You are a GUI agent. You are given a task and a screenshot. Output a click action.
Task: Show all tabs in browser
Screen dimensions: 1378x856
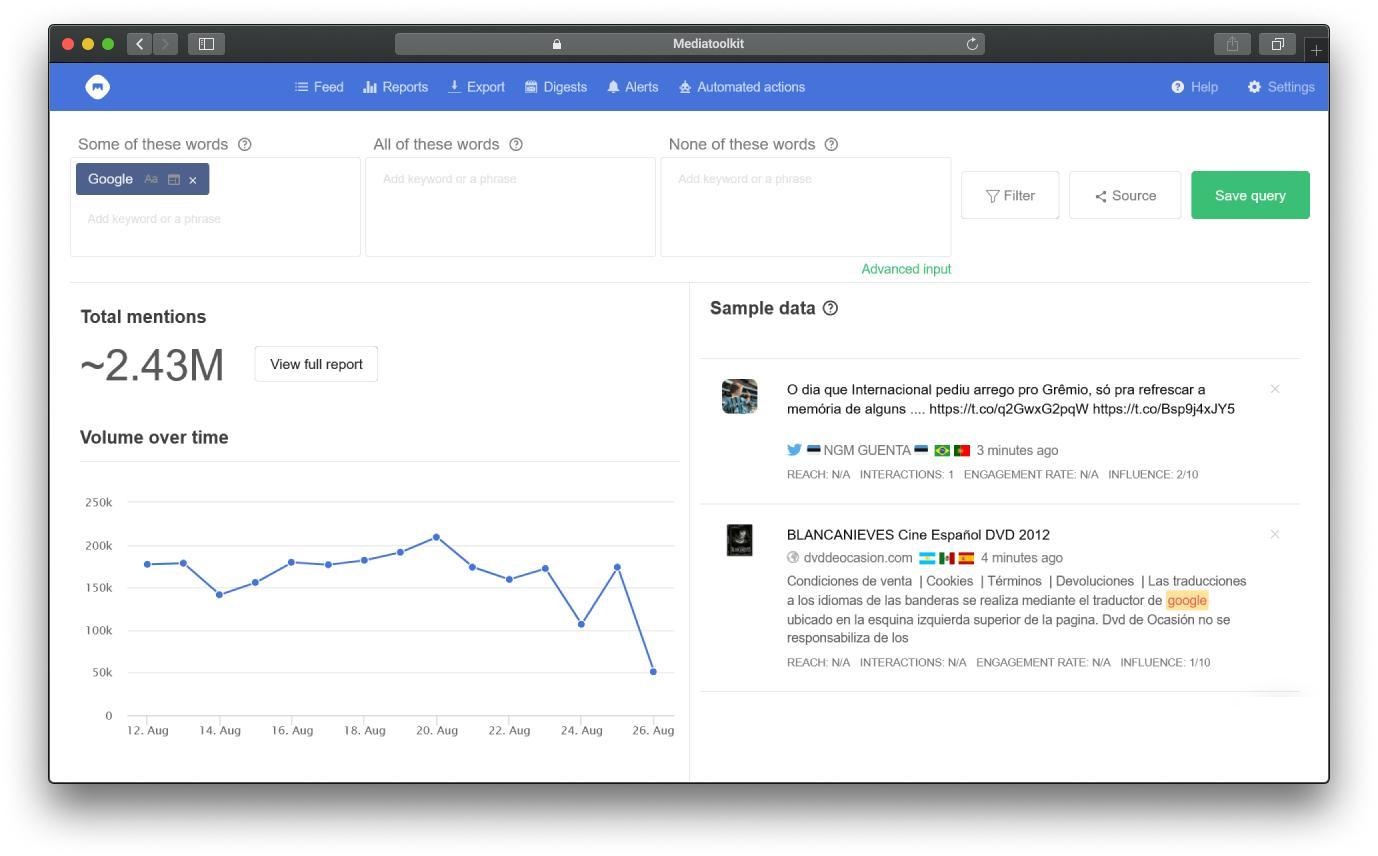pos(1277,44)
